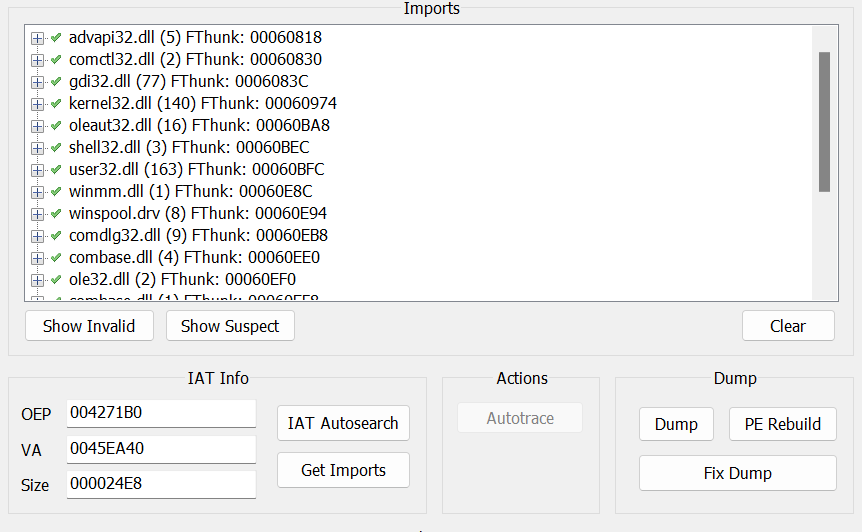Clear the imports list

click(788, 326)
